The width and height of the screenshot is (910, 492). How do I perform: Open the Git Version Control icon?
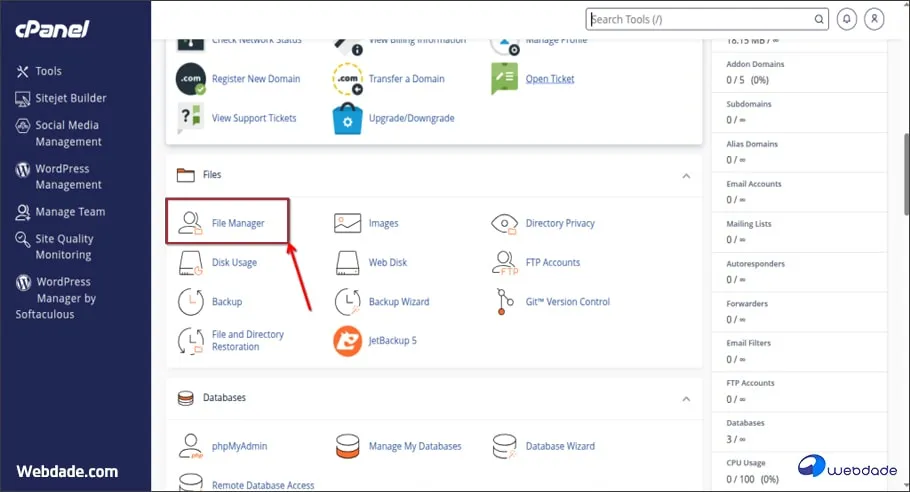tap(506, 301)
